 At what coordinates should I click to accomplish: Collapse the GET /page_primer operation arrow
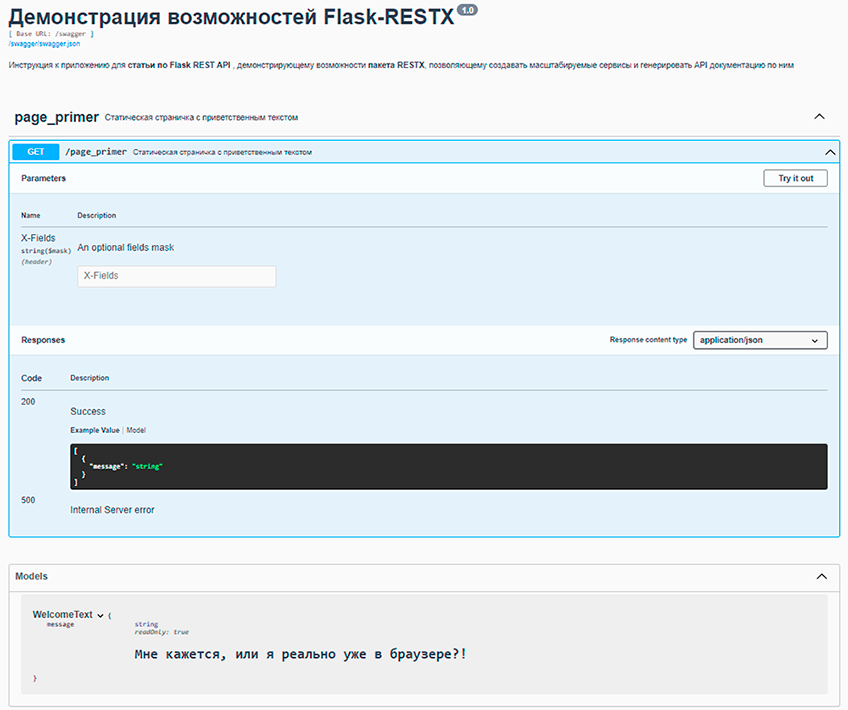pos(829,152)
